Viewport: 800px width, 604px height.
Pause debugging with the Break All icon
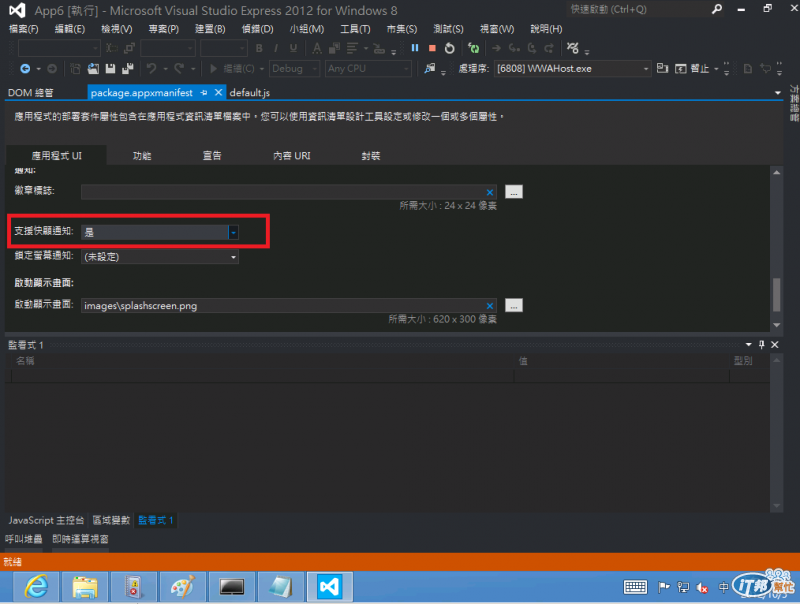coord(415,48)
